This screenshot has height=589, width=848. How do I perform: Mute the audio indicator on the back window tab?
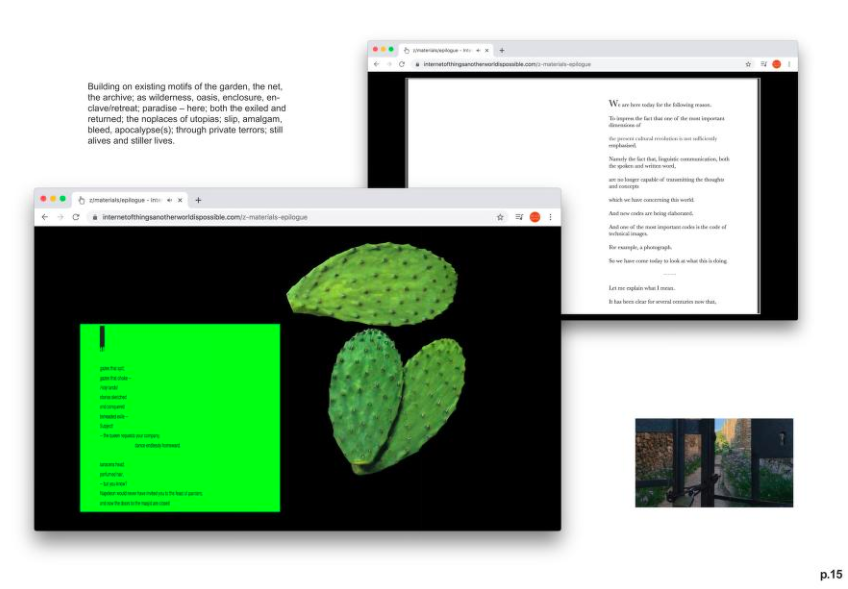pyautogui.click(x=477, y=50)
